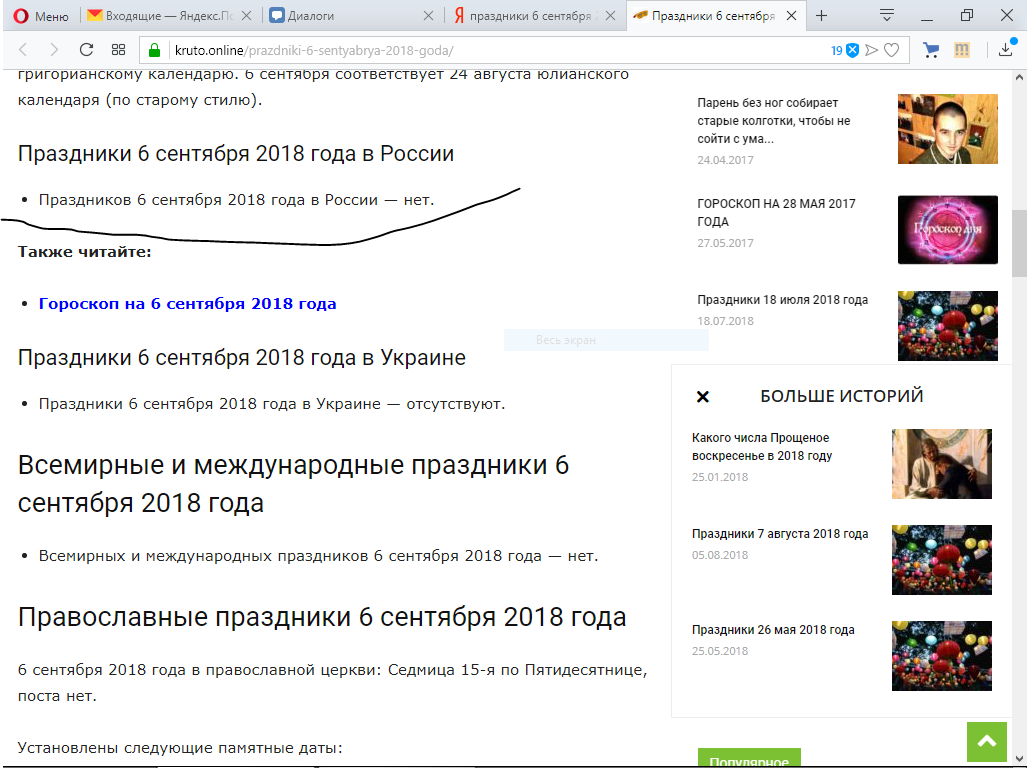Close the Больше историй popup

coord(702,397)
